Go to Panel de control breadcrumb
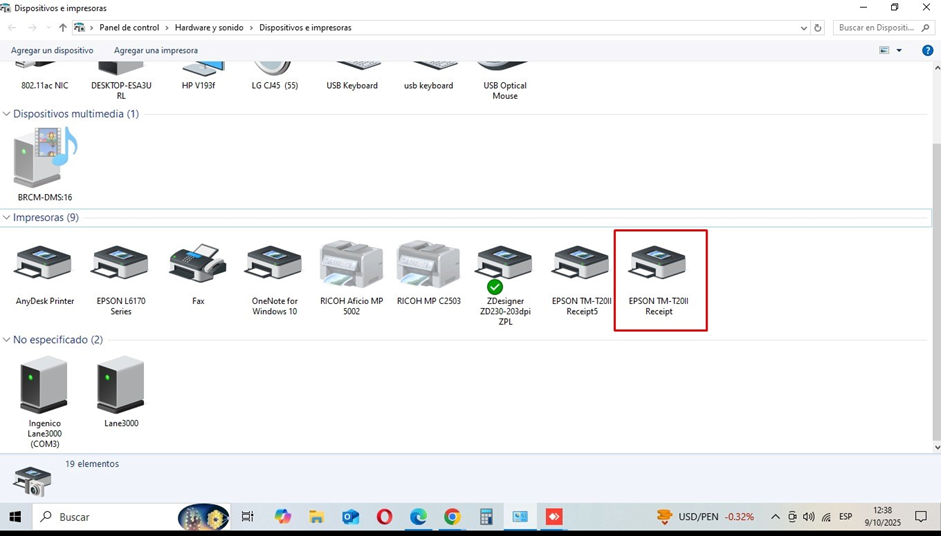Screen dimensions: 941x536 point(129,28)
